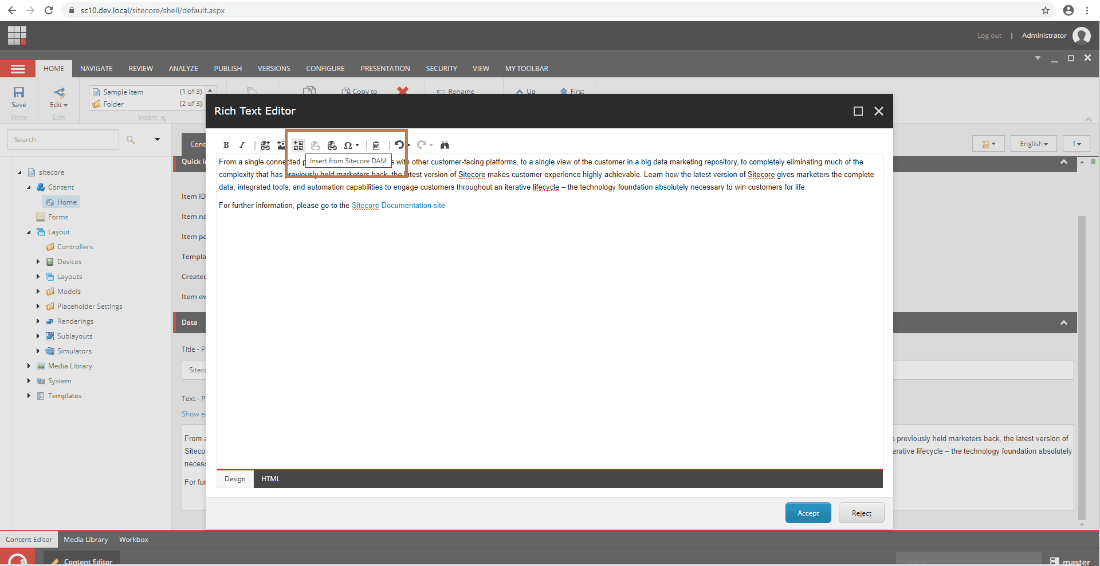Collapse the Data section chevron
1100x566 pixels.
(x=1064, y=323)
